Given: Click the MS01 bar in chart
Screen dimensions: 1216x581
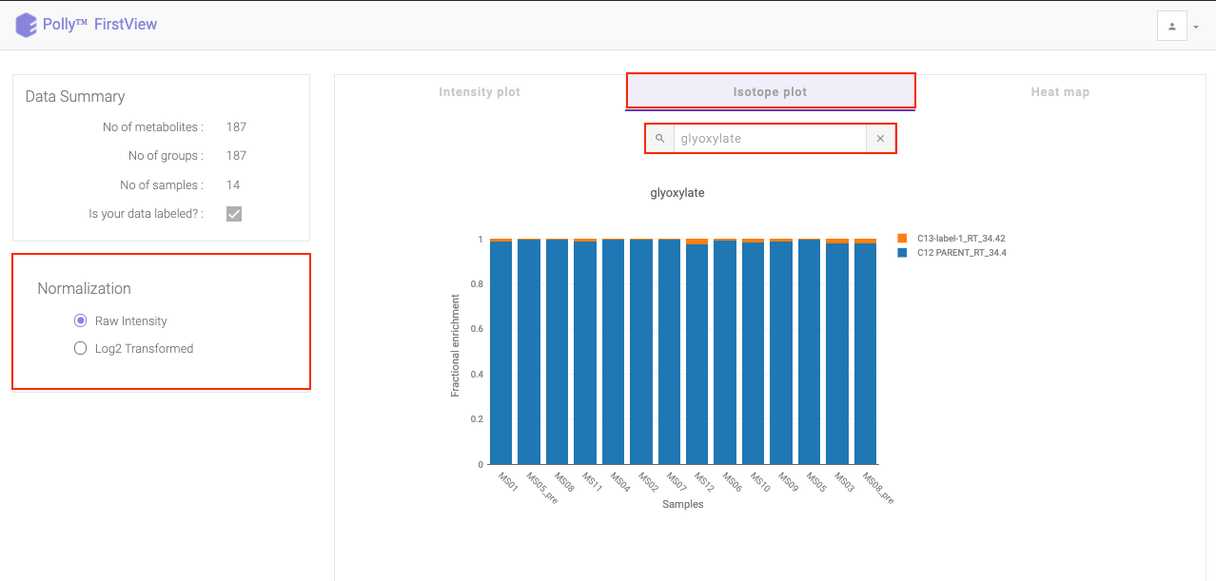Looking at the screenshot, I should point(501,352).
